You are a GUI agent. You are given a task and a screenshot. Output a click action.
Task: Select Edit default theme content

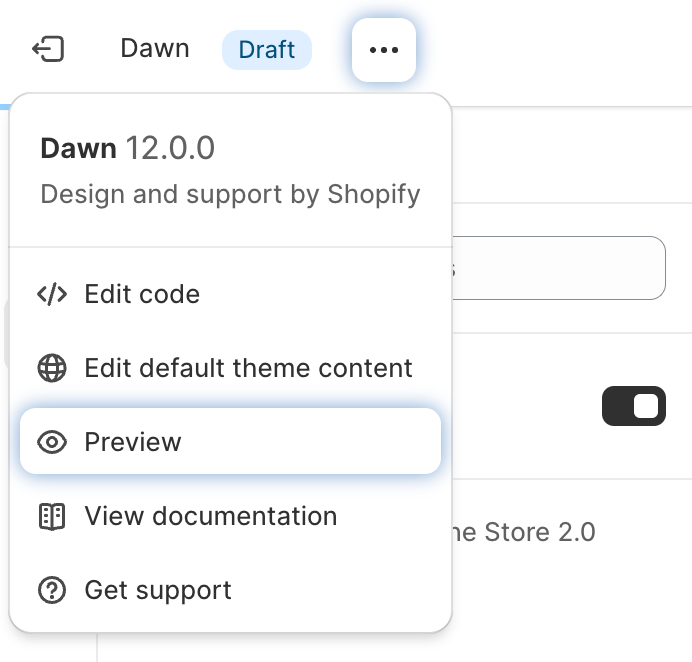230,368
